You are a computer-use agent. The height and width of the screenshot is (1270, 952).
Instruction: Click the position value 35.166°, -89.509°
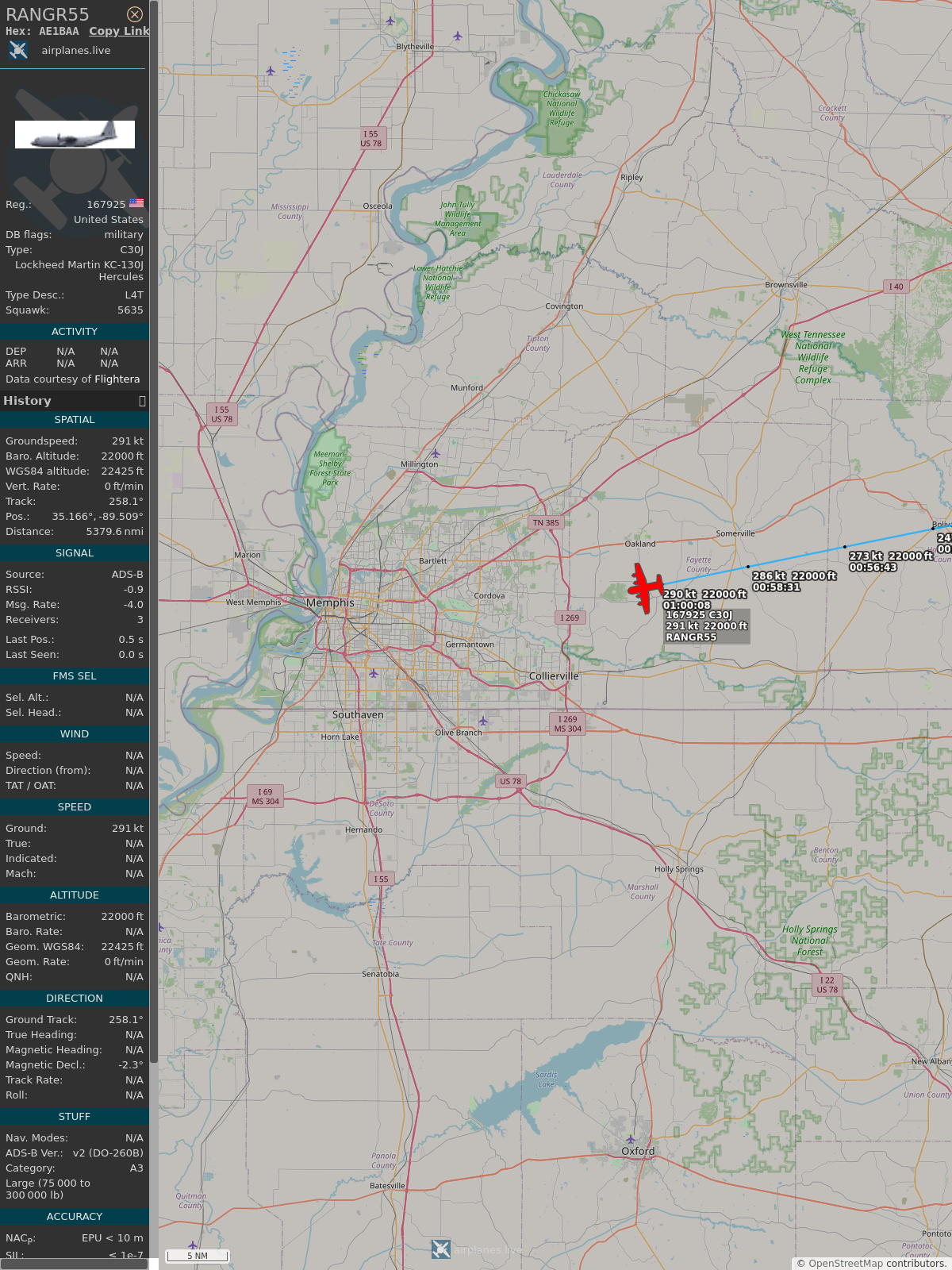coord(98,517)
